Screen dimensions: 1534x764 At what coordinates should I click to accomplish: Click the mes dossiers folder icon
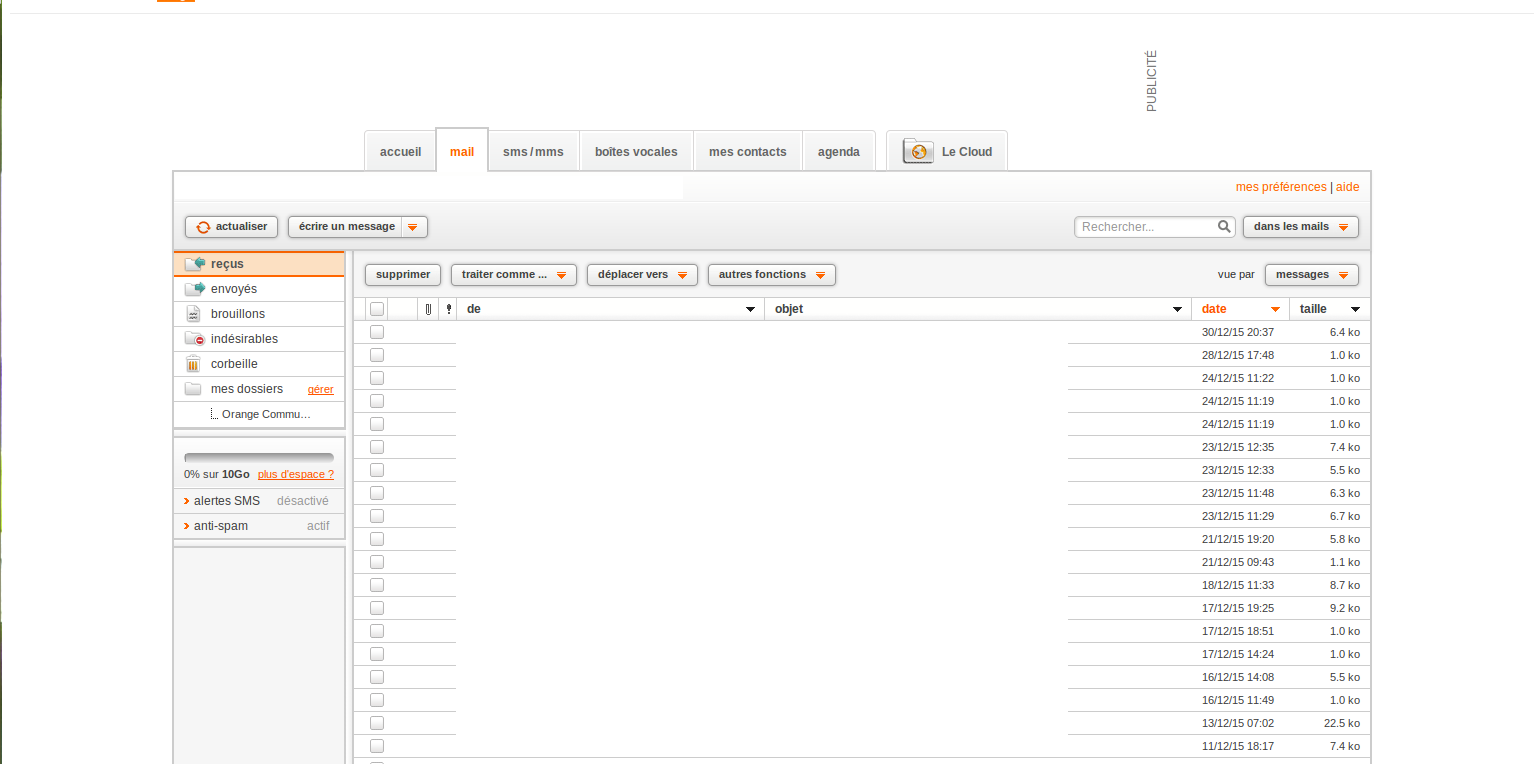pos(194,389)
